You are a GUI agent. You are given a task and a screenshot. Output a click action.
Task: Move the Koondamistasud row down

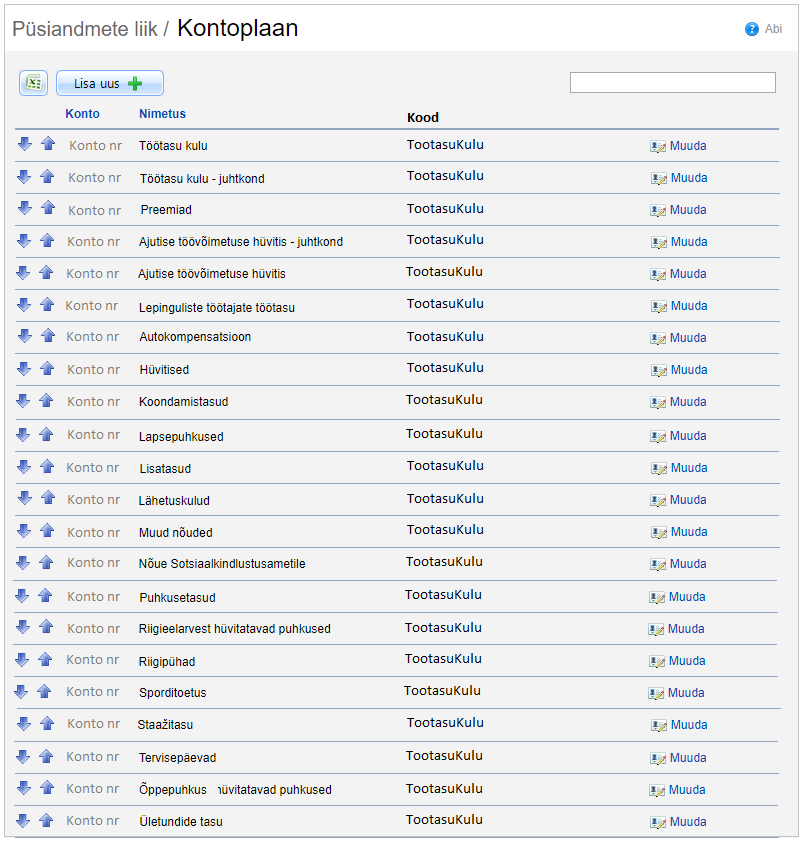[24, 400]
